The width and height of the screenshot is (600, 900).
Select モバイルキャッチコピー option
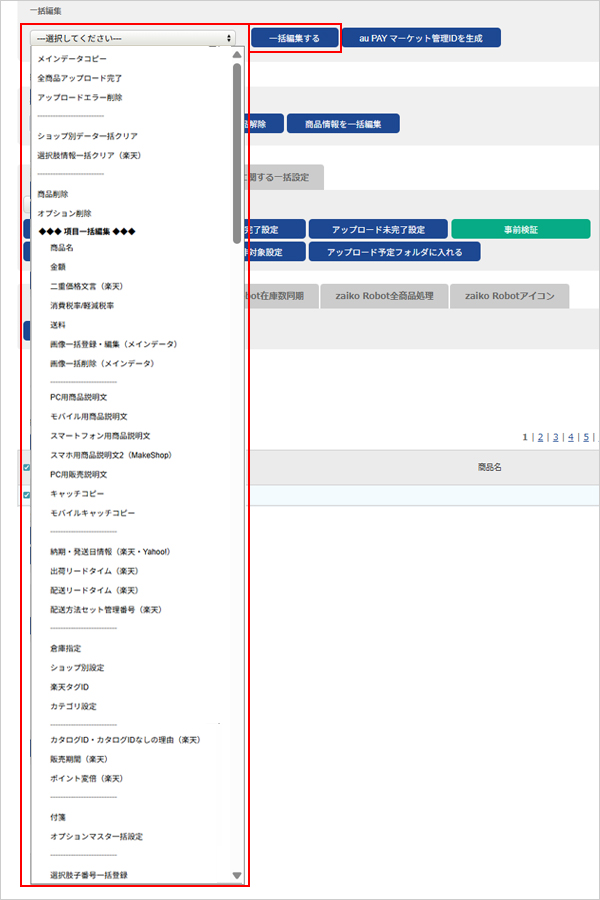tap(92, 513)
